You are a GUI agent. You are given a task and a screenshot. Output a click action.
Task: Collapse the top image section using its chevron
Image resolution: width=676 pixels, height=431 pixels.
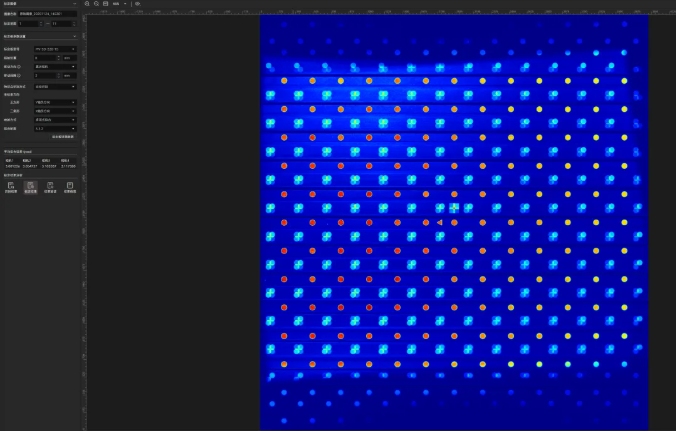(75, 4)
